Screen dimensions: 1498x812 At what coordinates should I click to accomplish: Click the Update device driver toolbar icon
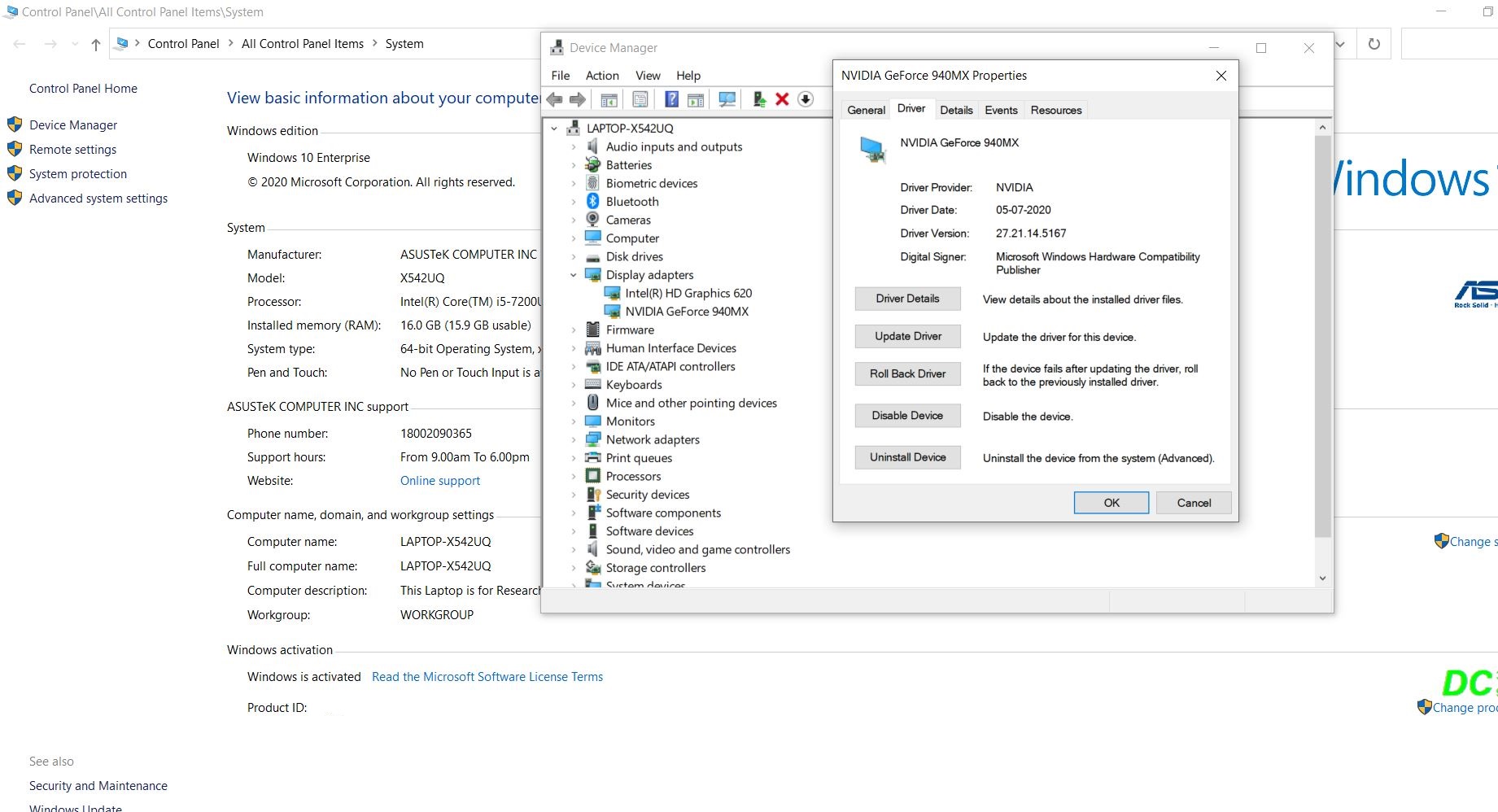pos(759,99)
